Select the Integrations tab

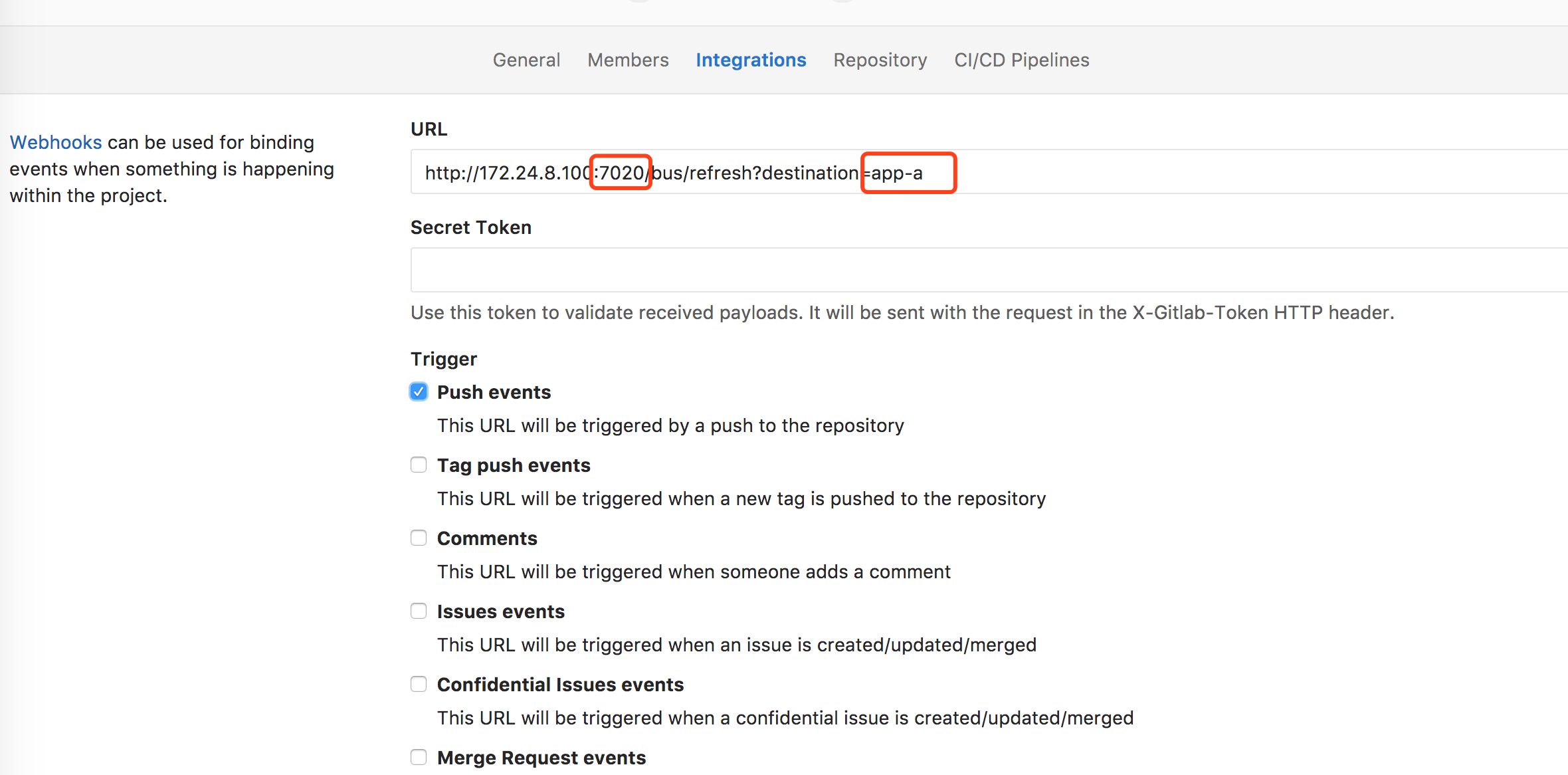tap(751, 60)
